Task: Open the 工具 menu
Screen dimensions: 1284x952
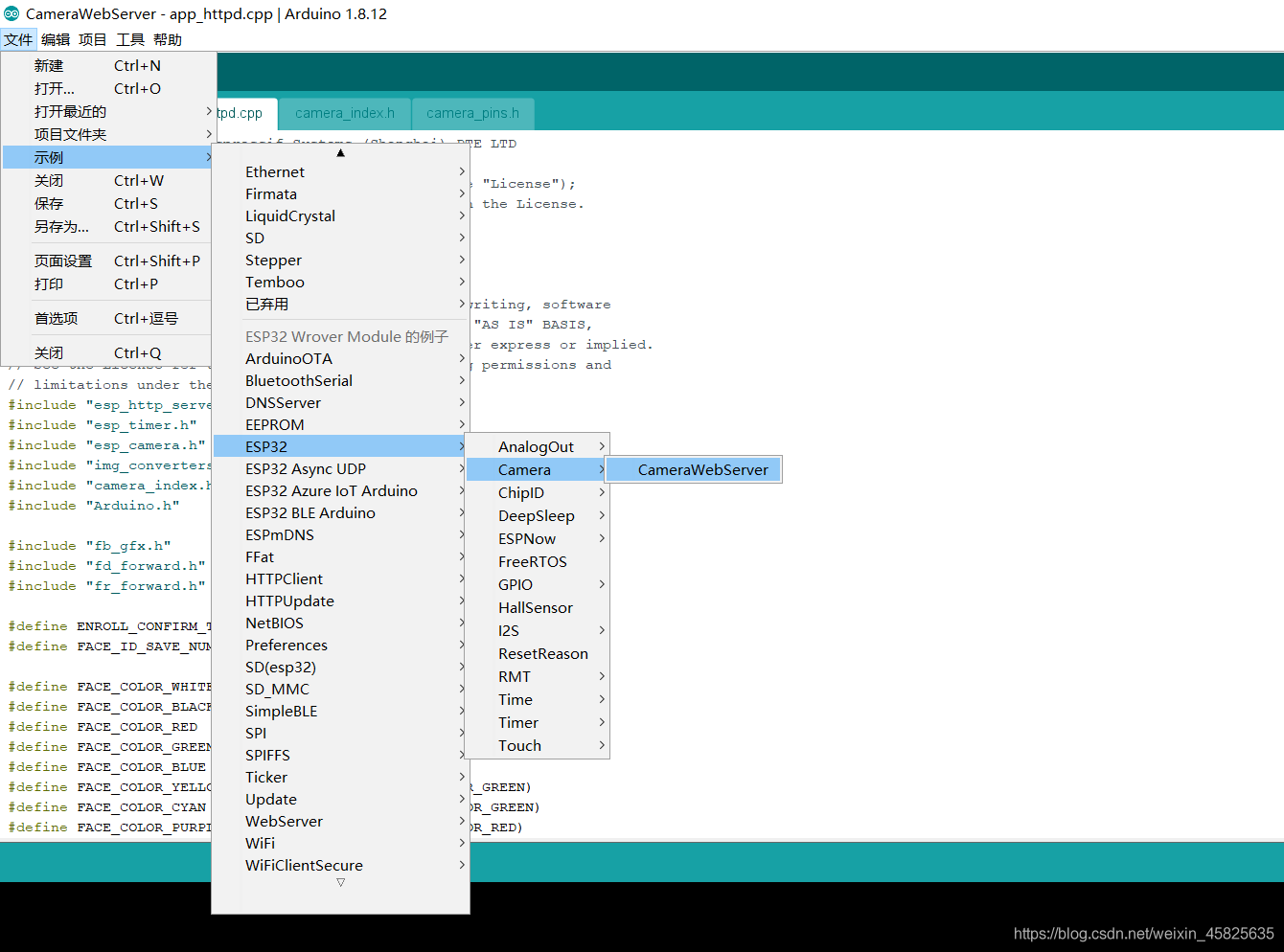Action: coord(130,39)
